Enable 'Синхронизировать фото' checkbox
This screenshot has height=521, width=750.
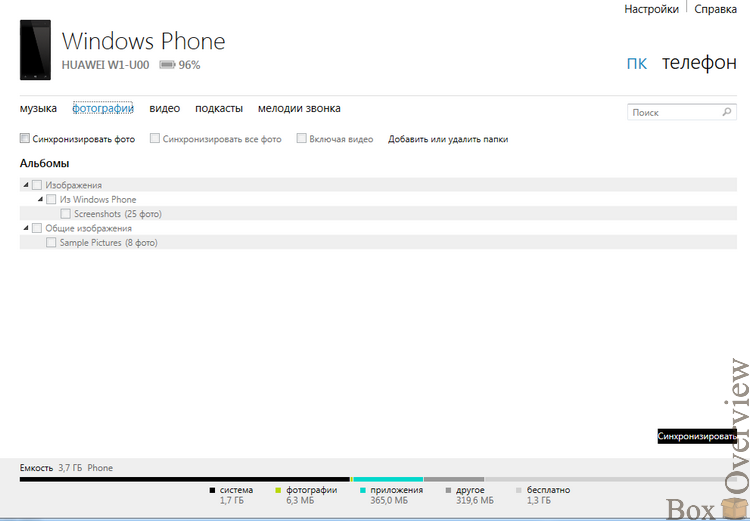point(25,138)
